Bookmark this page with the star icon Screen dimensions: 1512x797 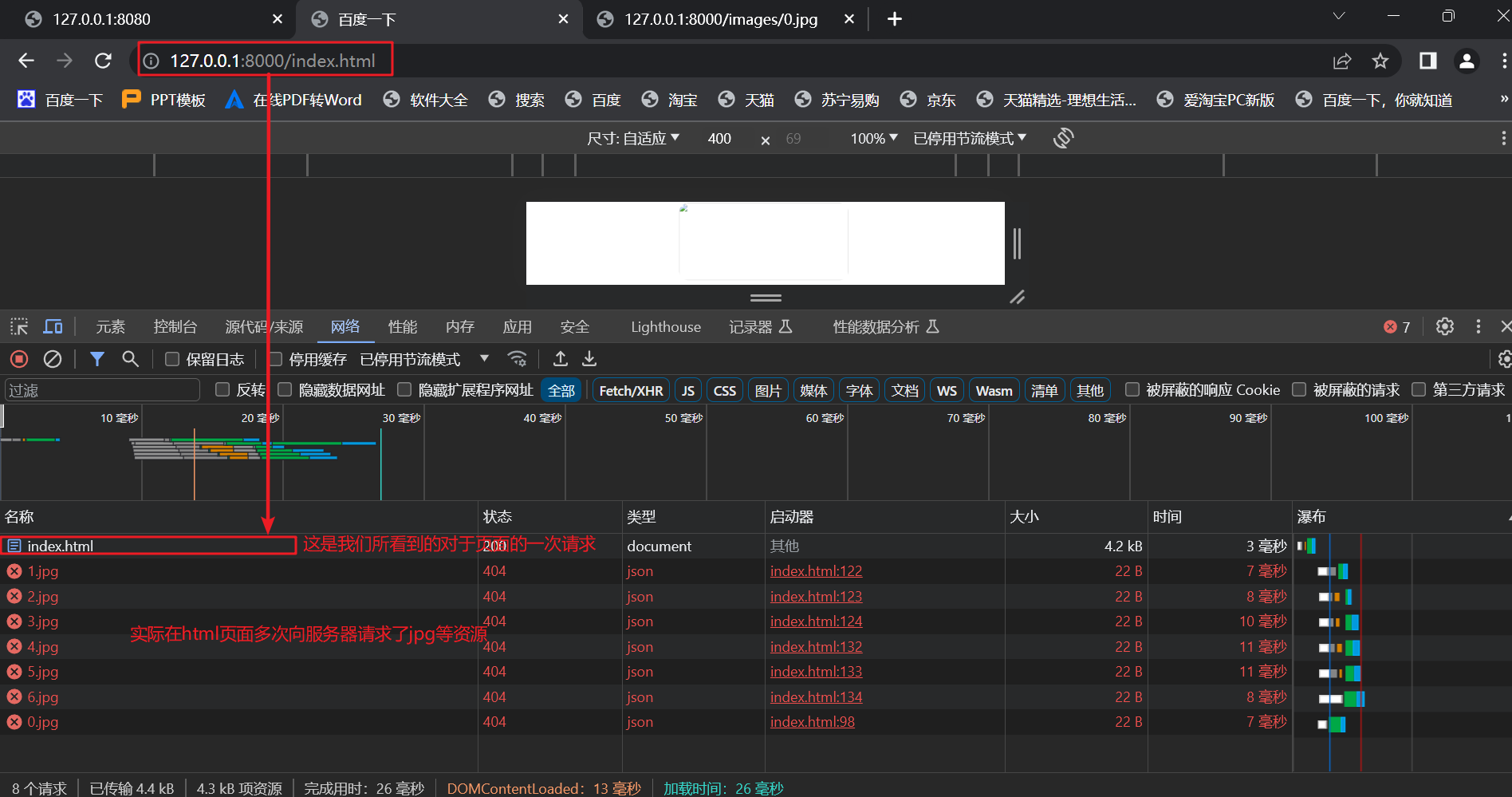coord(1380,61)
